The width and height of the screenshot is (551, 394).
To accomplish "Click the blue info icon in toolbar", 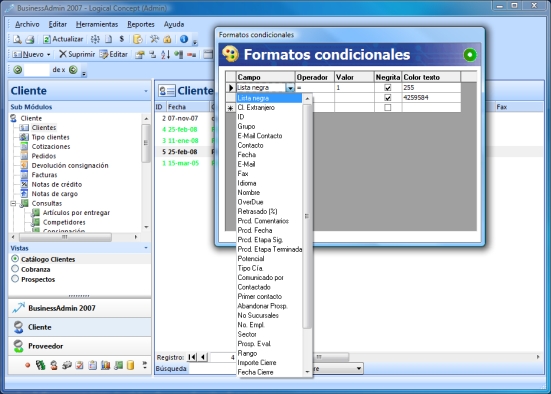I will [184, 39].
